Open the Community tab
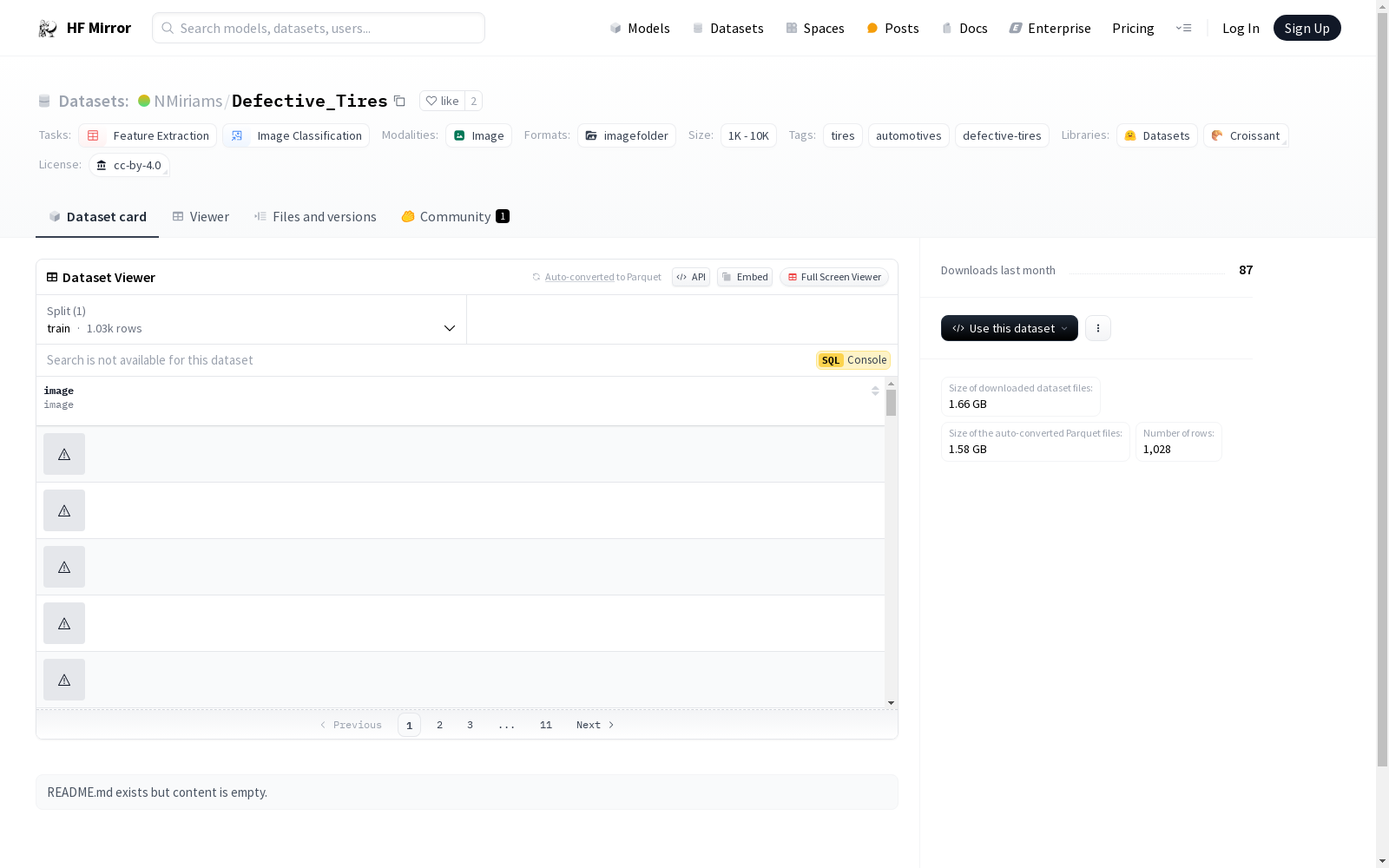Viewport: 1389px width, 868px height. [455, 217]
